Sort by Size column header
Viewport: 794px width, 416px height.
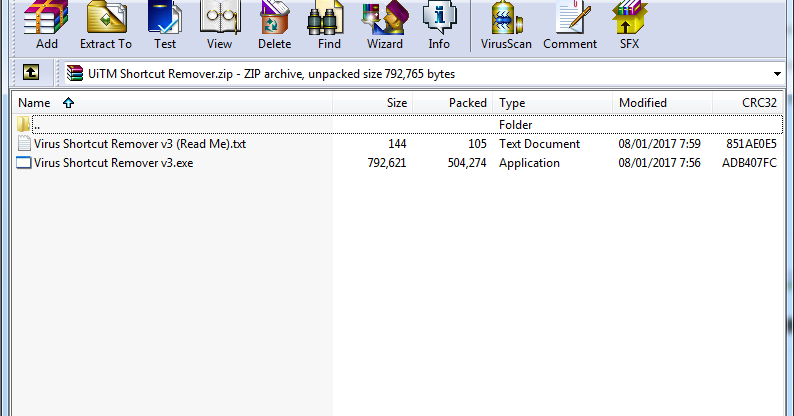(x=373, y=103)
